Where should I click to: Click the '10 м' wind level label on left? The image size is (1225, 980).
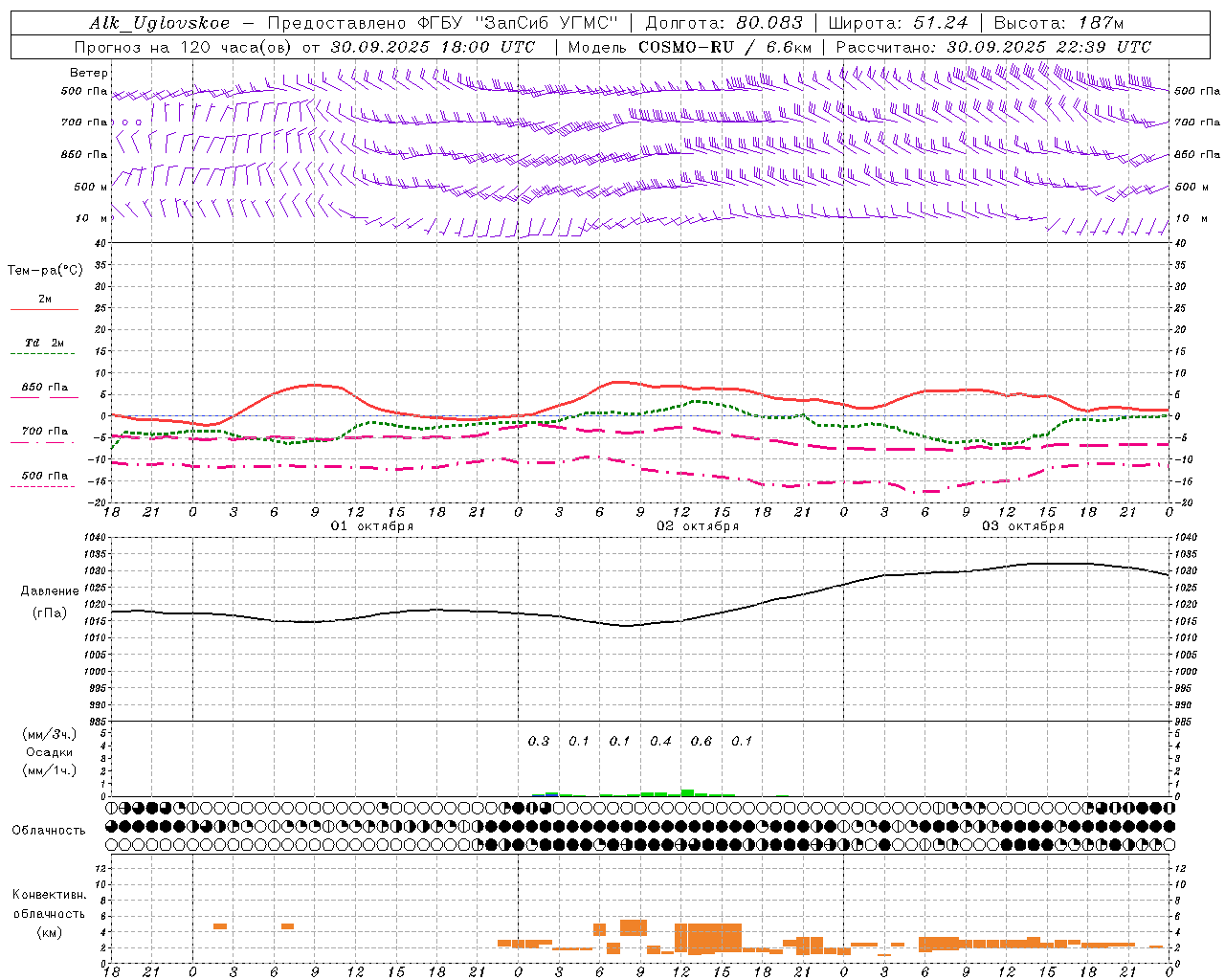(93, 218)
